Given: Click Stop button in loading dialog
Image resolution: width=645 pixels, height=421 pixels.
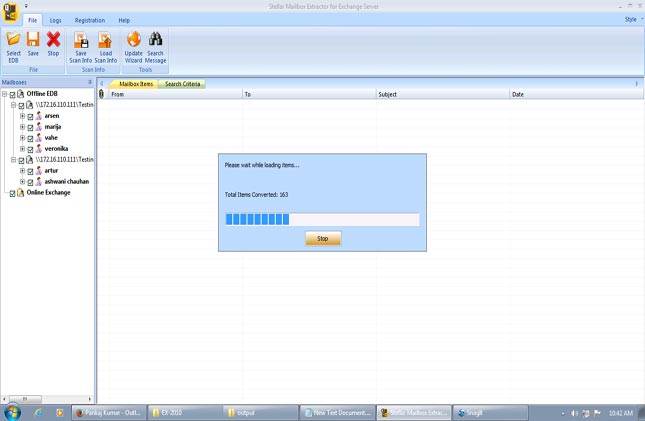Looking at the screenshot, I should pos(323,239).
